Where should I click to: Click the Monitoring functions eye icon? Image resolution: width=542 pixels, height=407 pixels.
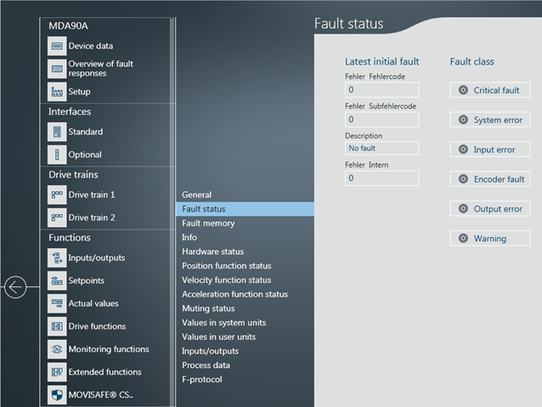(57, 349)
